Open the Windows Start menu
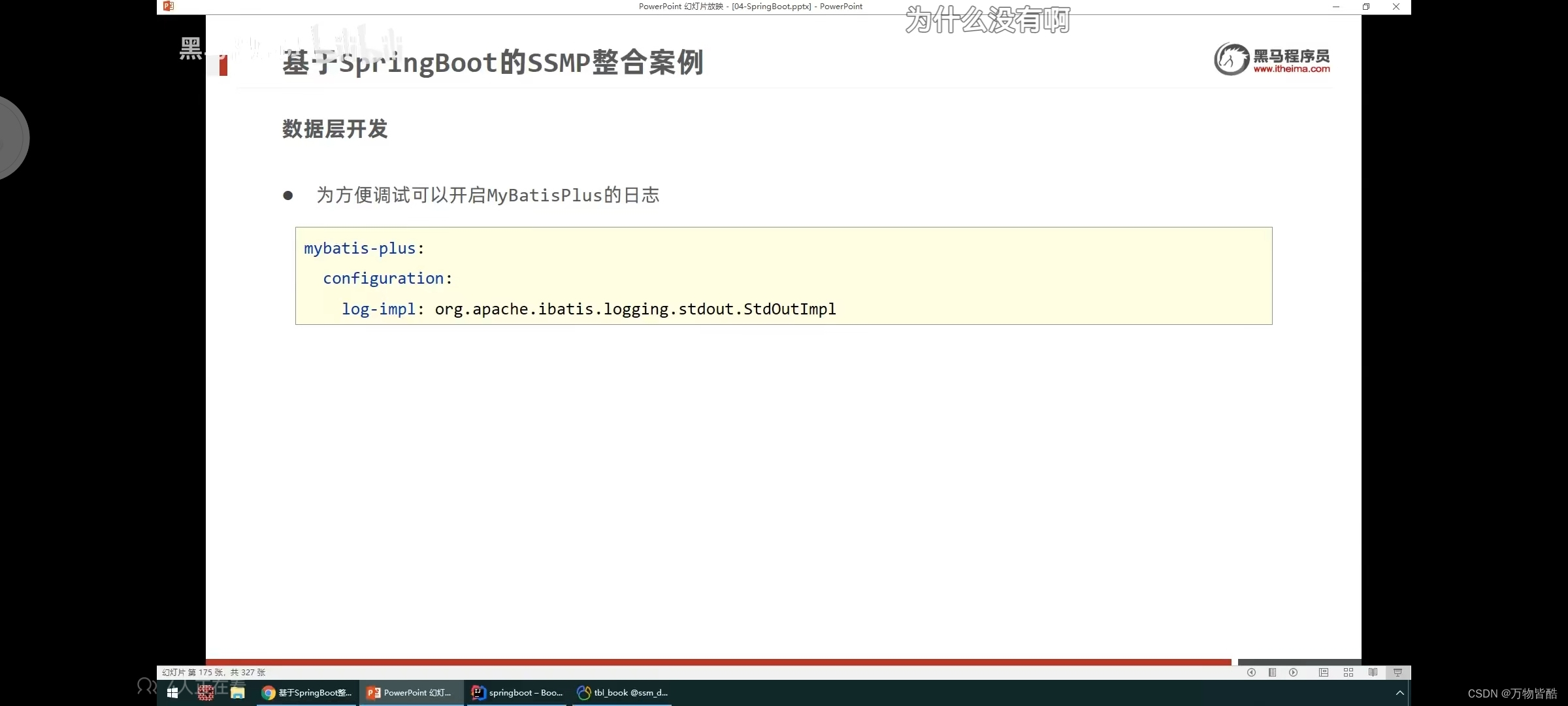The height and width of the screenshot is (706, 1568). [x=172, y=693]
